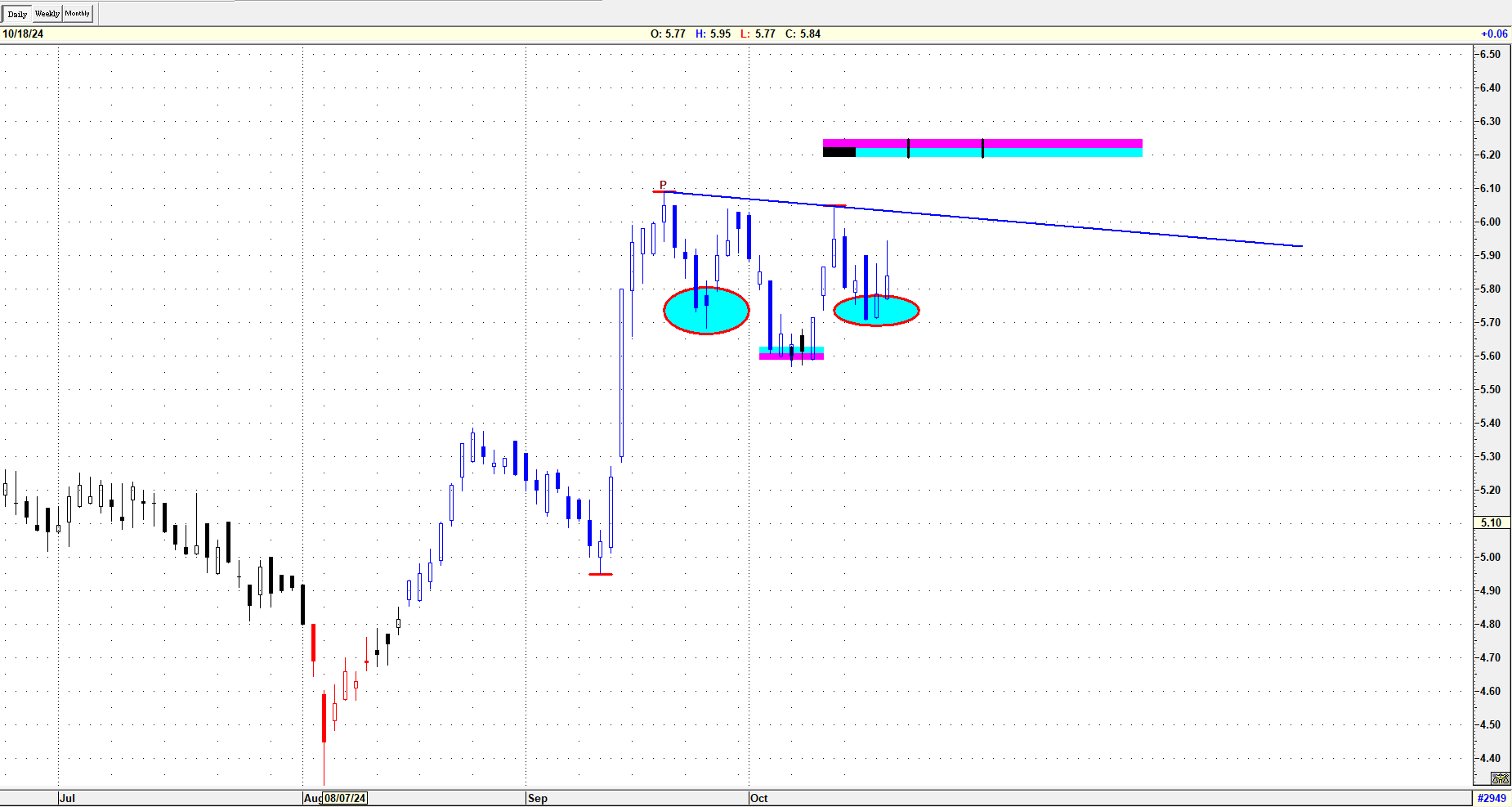Click the +0.06 price change value

click(1494, 34)
